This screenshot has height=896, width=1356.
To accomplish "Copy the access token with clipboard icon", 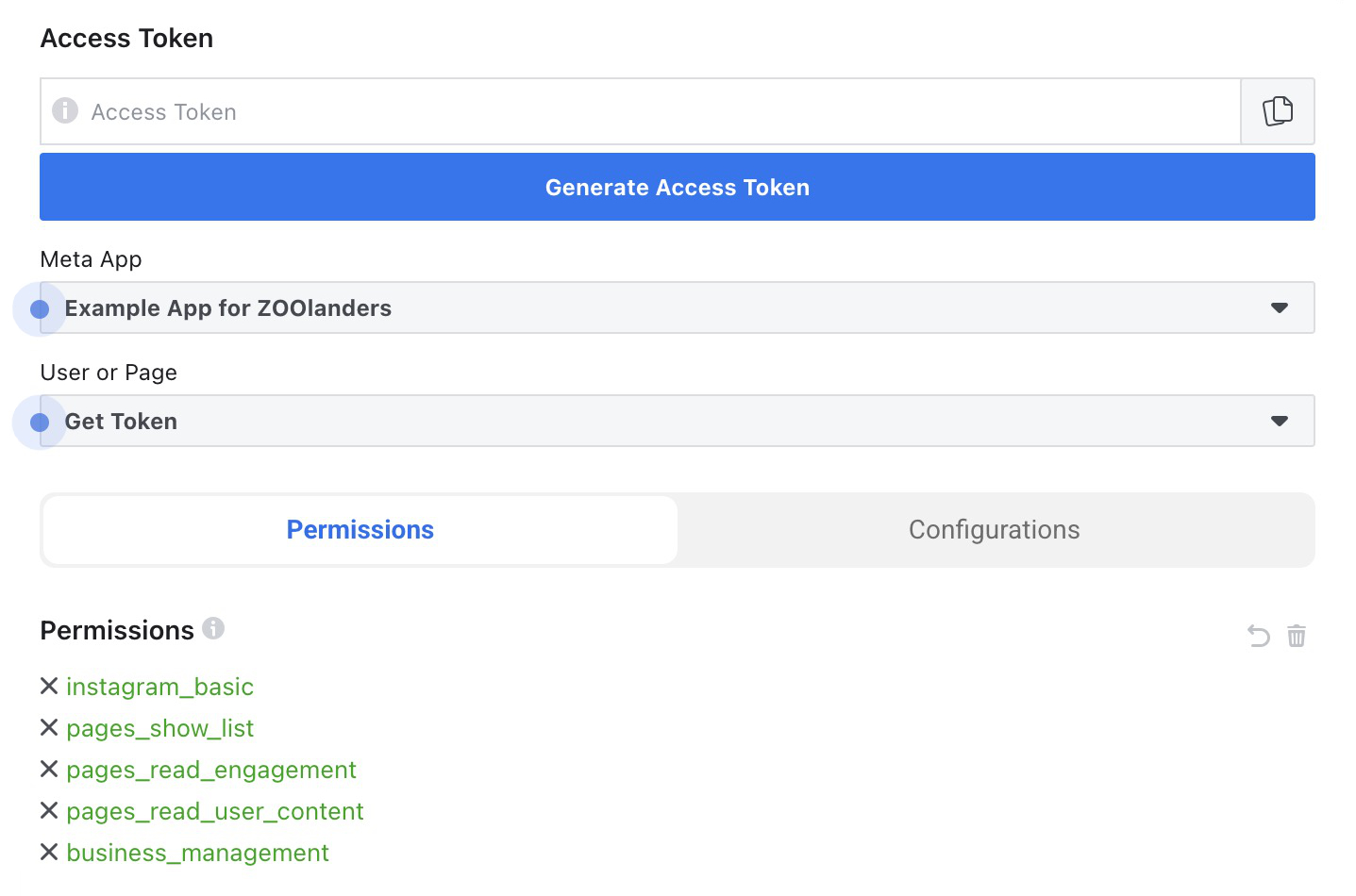I will tap(1278, 111).
